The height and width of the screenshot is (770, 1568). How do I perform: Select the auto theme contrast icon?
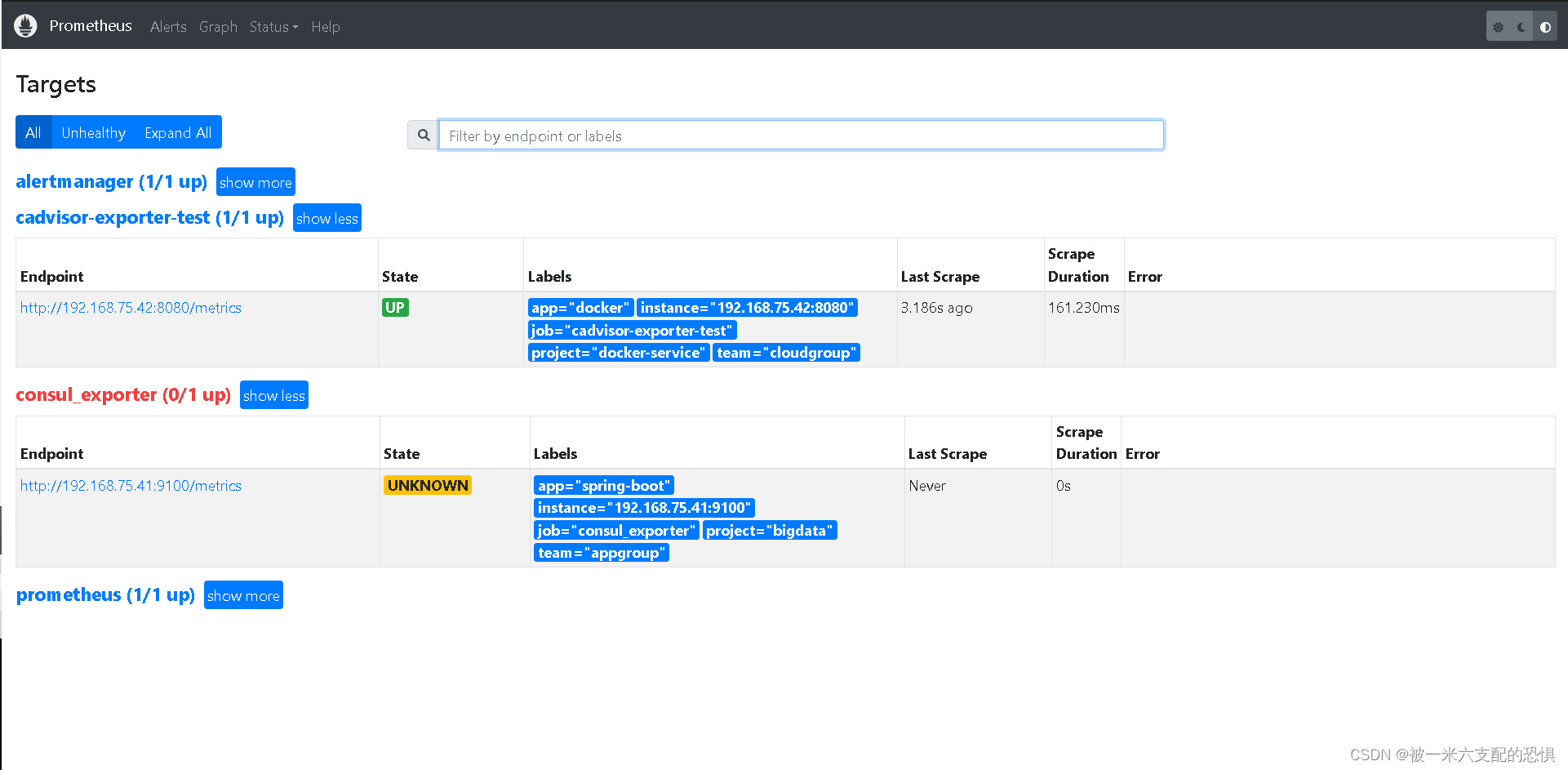point(1545,27)
